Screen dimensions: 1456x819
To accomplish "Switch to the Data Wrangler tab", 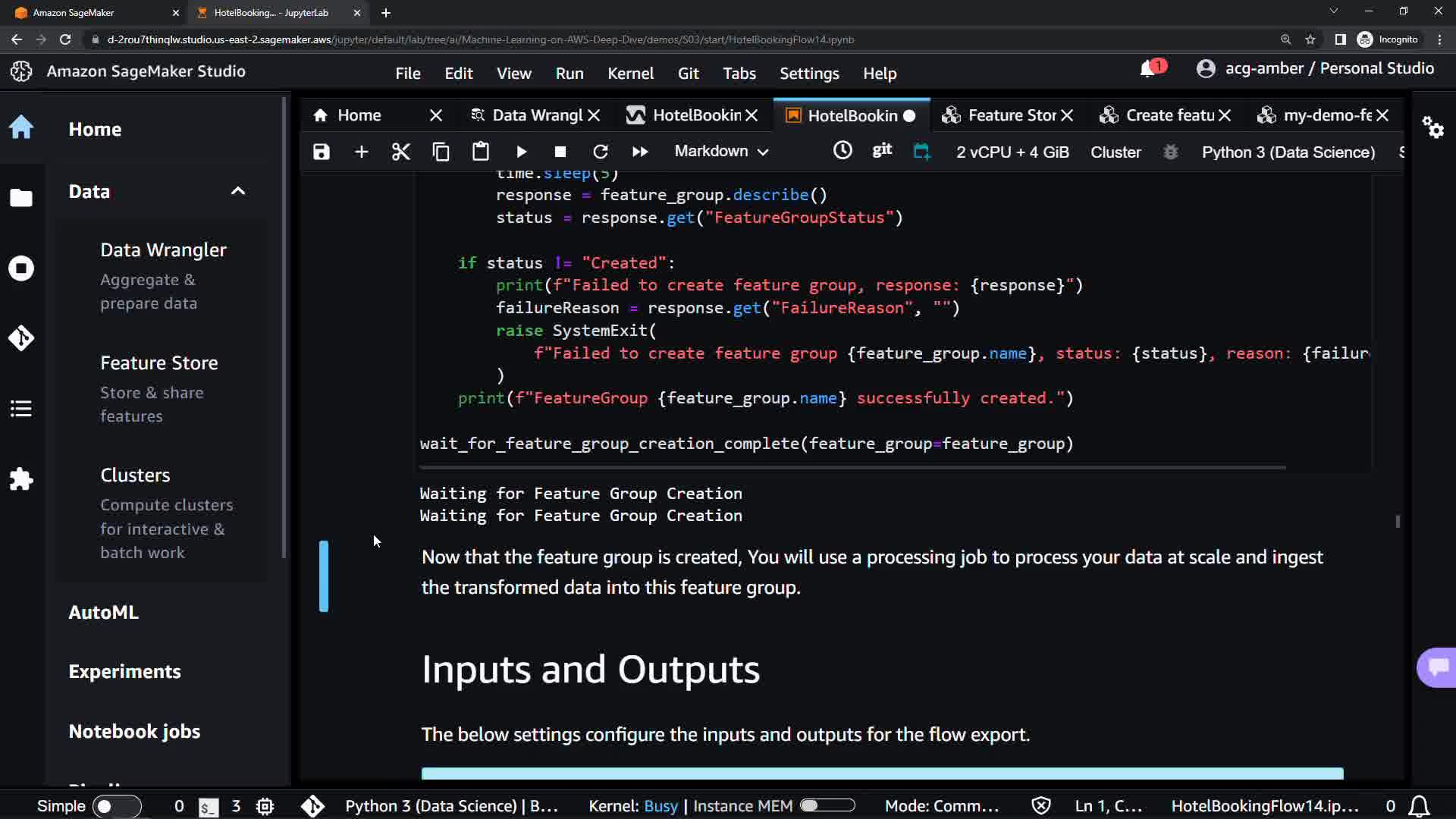I will [536, 115].
